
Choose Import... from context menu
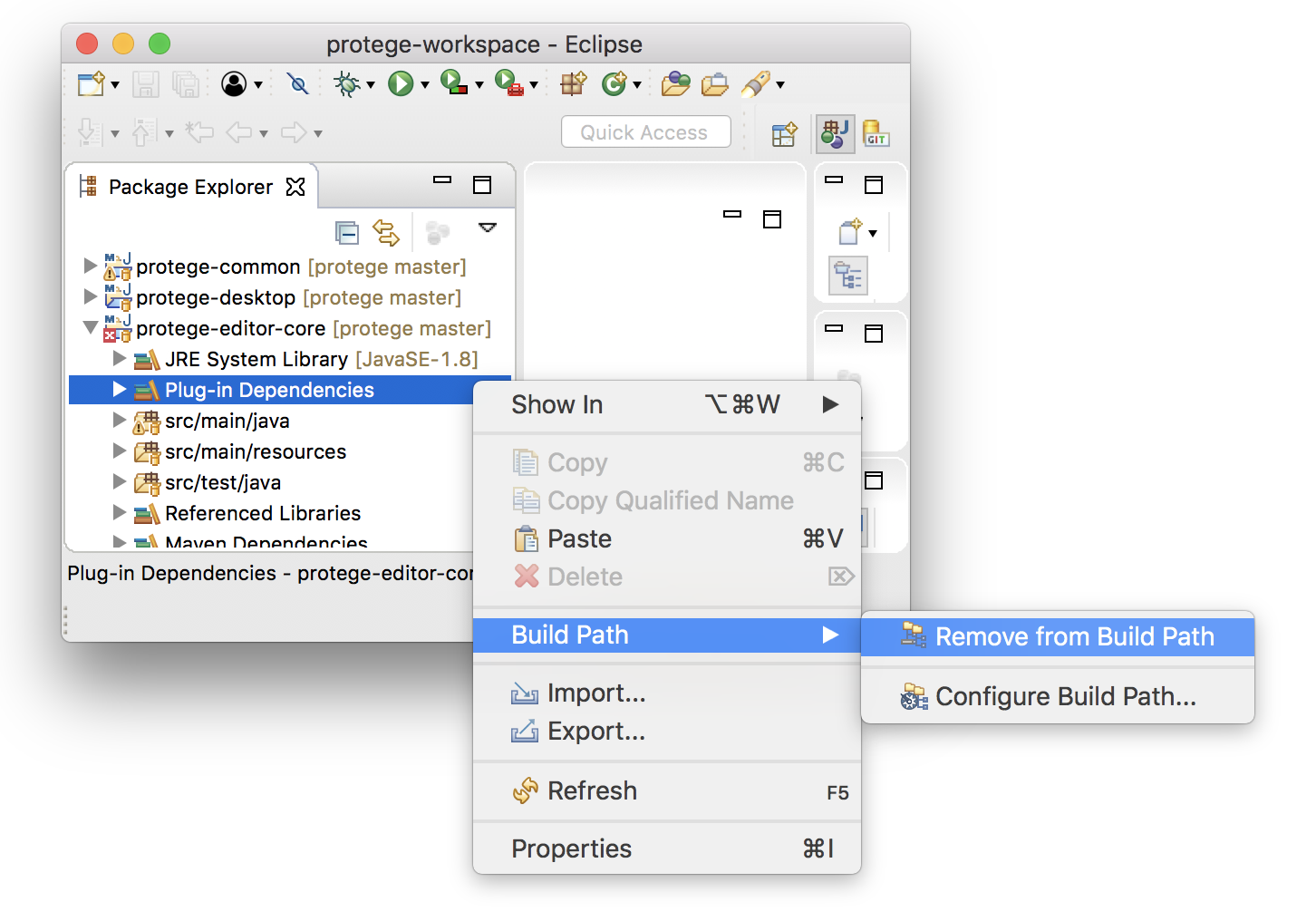(667, 693)
